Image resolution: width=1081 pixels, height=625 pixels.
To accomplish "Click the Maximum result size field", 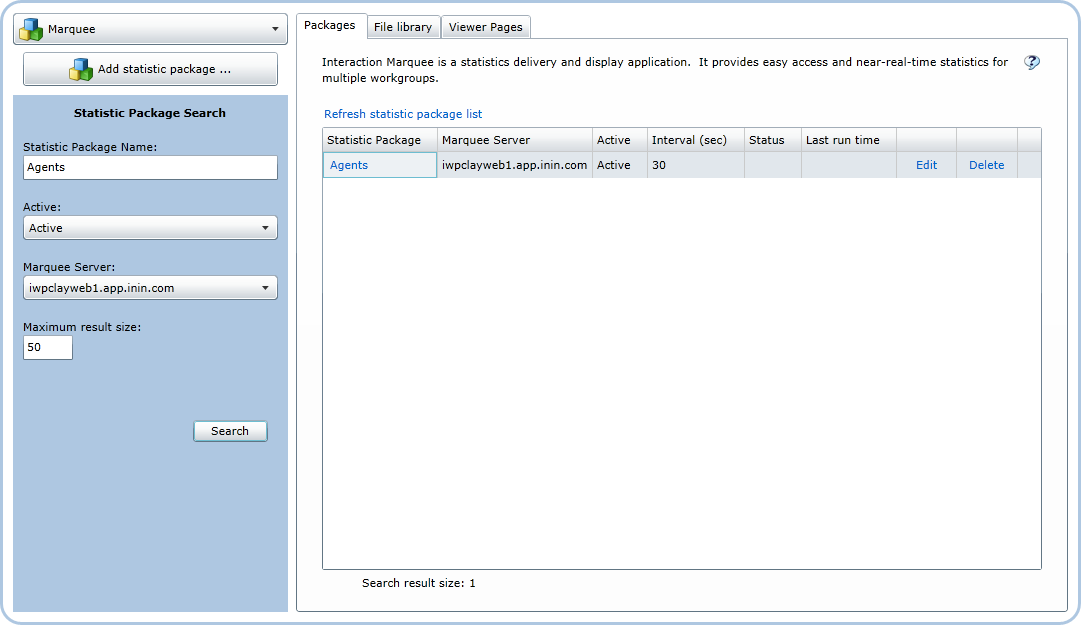I will pyautogui.click(x=48, y=348).
